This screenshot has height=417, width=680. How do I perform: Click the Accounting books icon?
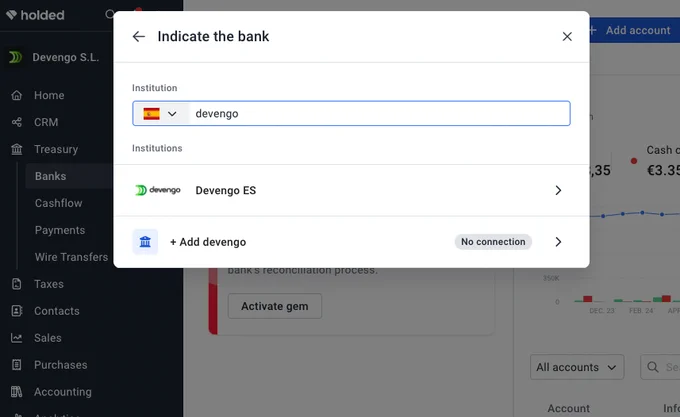coord(16,392)
